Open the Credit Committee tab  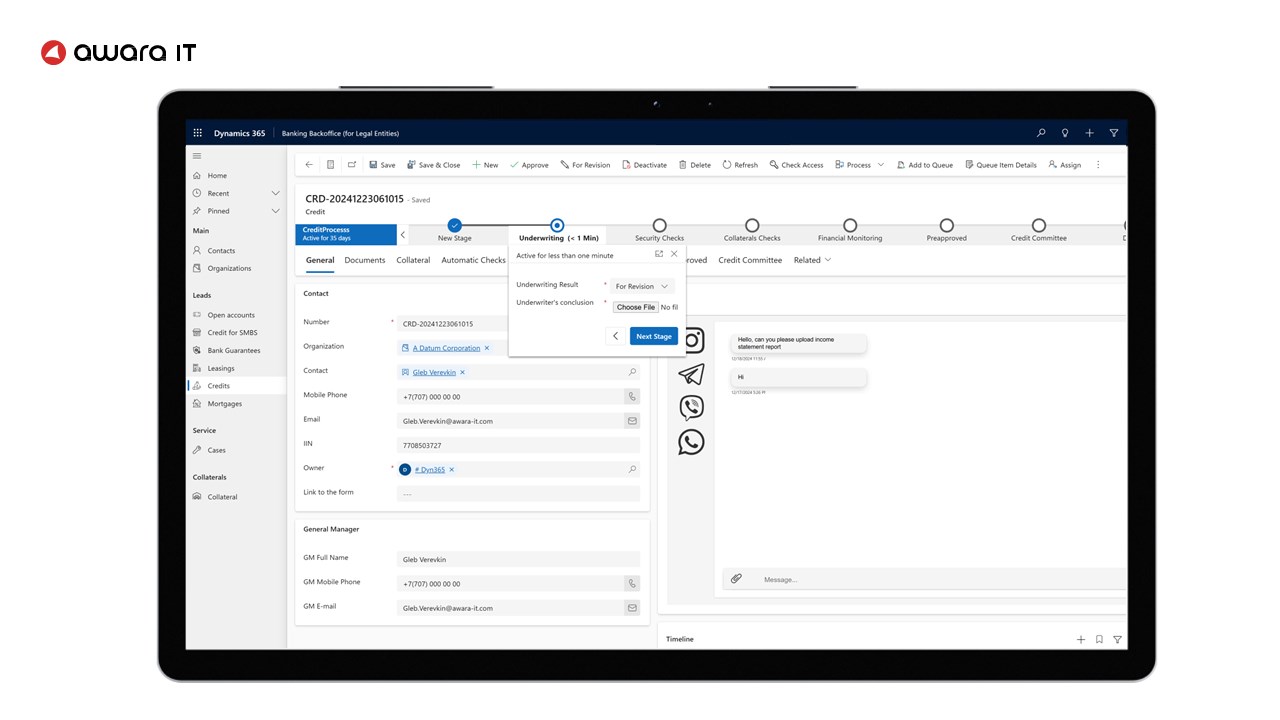[750, 260]
